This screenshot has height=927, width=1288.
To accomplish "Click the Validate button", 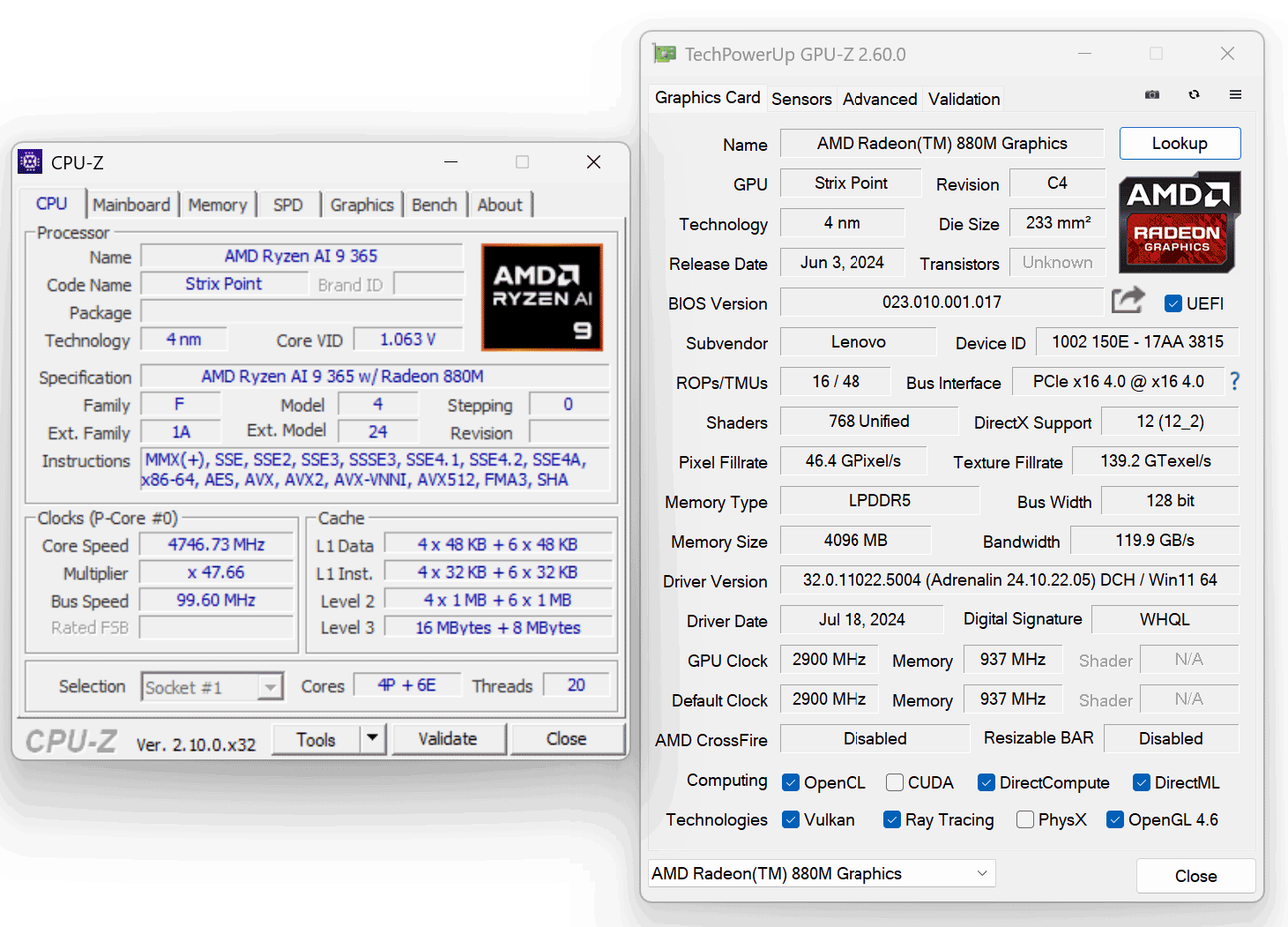I will tap(448, 738).
